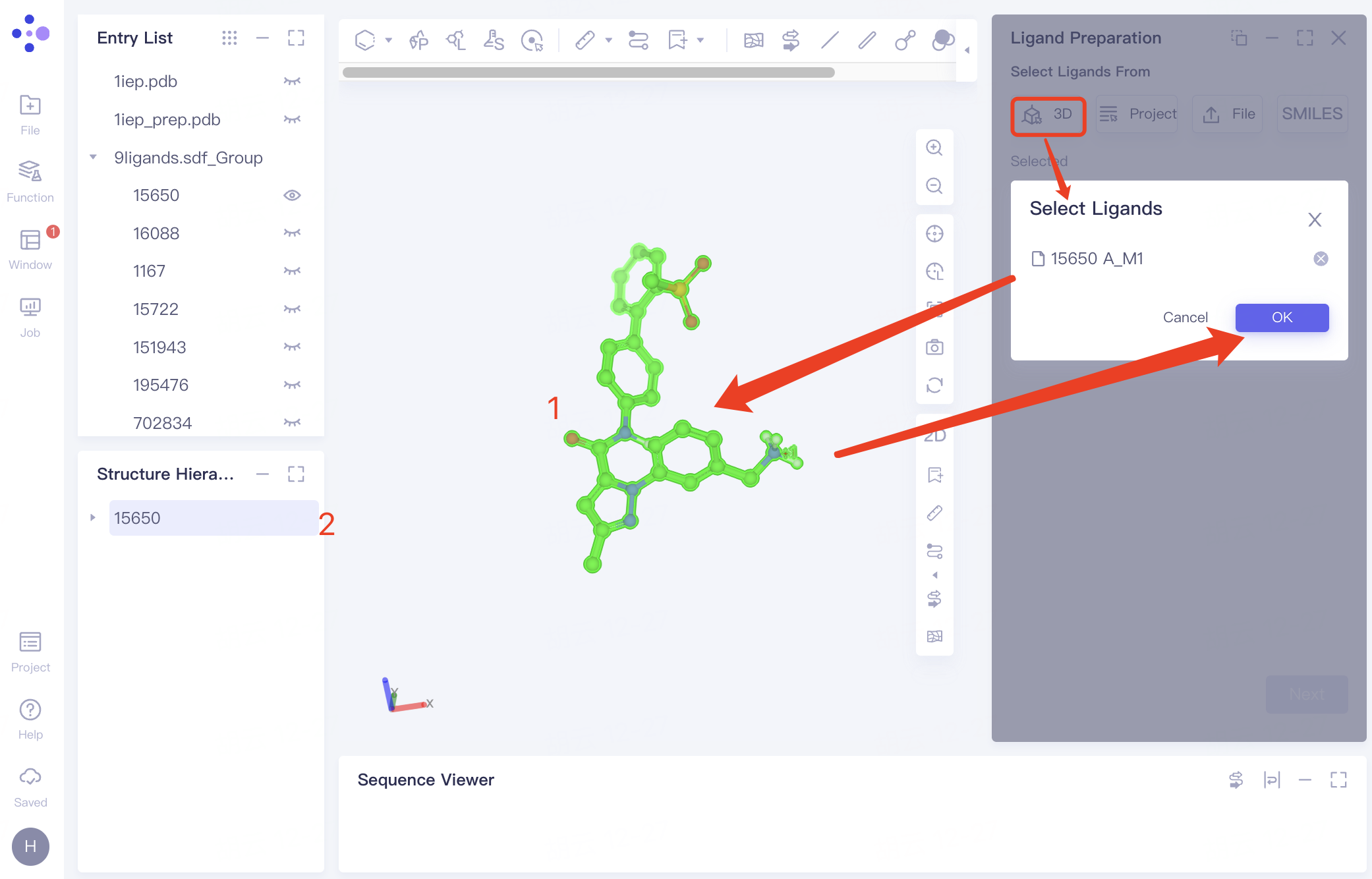Reset the view with the refresh icon

(x=934, y=385)
